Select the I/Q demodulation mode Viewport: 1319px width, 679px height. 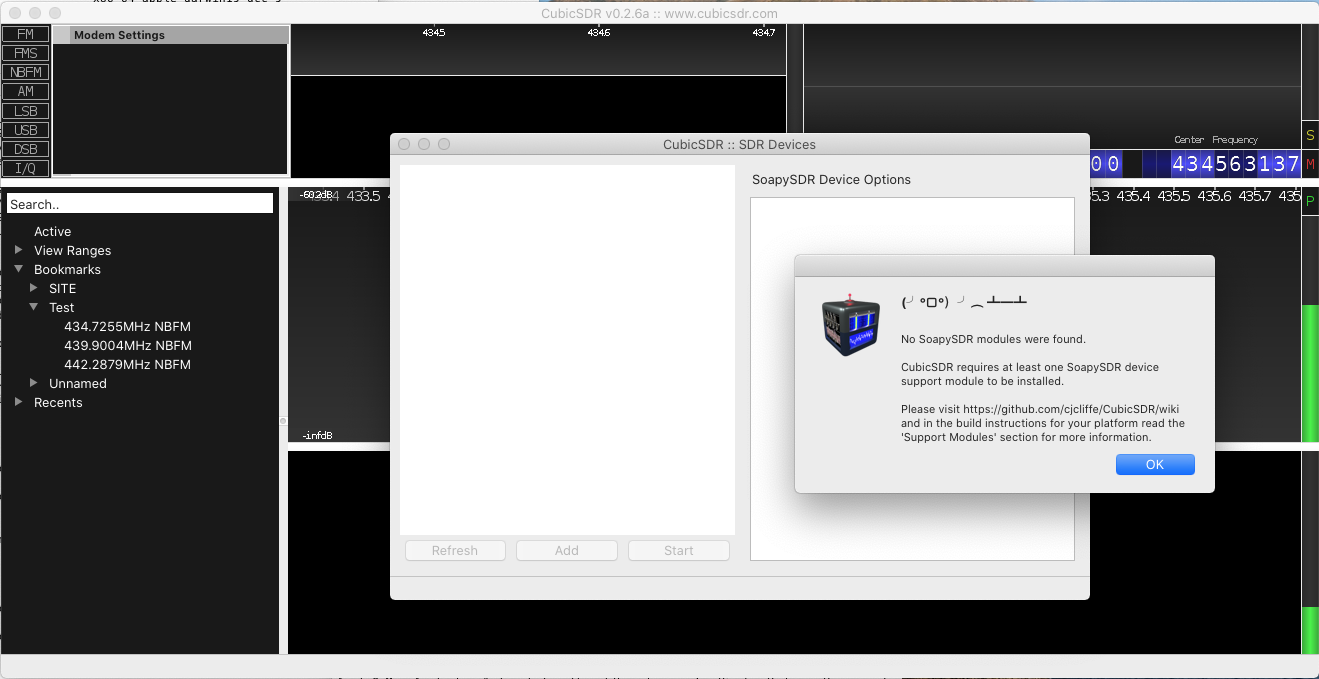pos(25,167)
